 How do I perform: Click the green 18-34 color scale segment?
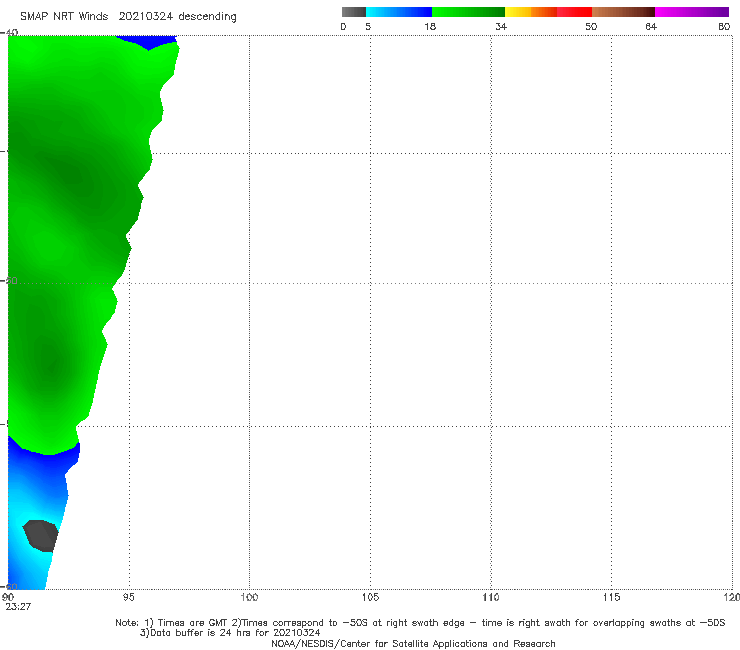pyautogui.click(x=468, y=12)
